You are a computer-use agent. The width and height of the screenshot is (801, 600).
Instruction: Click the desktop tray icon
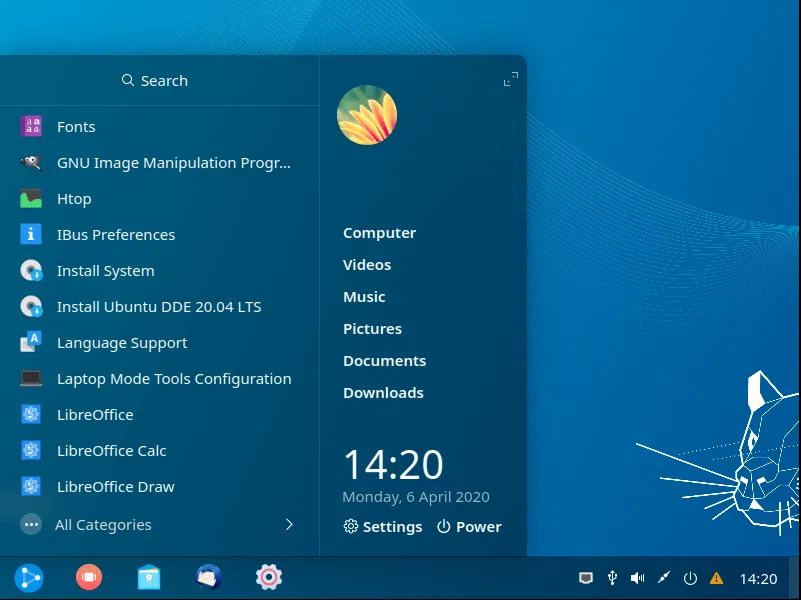click(586, 578)
